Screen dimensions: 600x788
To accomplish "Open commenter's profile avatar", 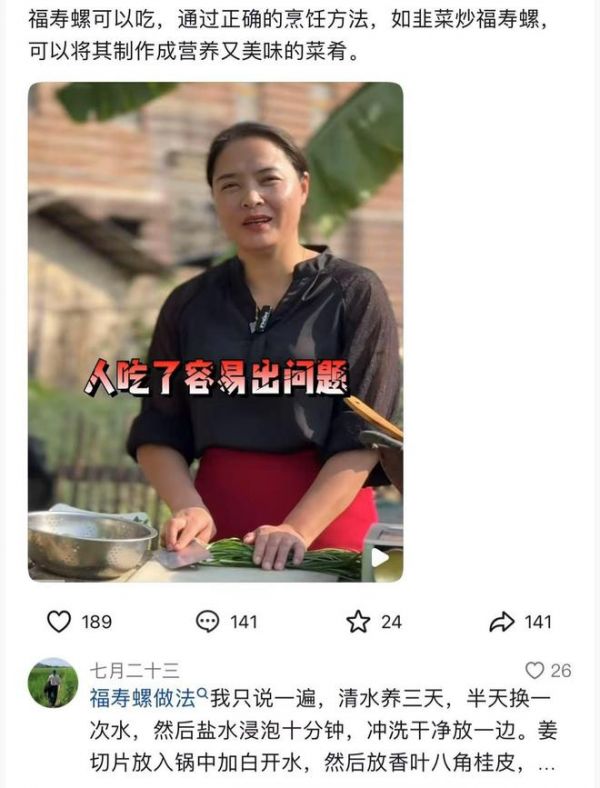I will (53, 682).
